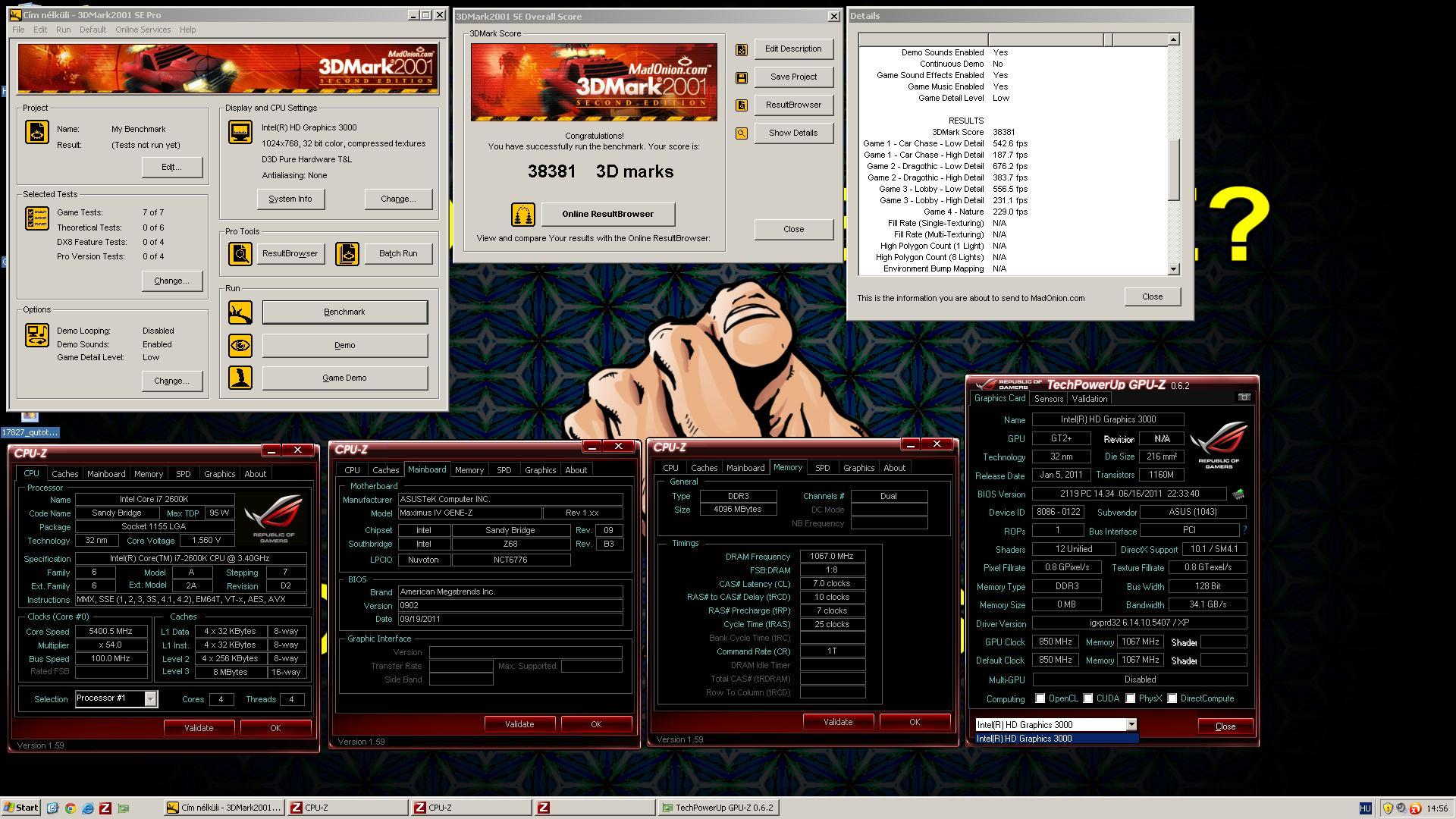This screenshot has height=819, width=1456.
Task: Toggle the CUDA checkbox in GPU-Z
Action: pyautogui.click(x=1088, y=698)
